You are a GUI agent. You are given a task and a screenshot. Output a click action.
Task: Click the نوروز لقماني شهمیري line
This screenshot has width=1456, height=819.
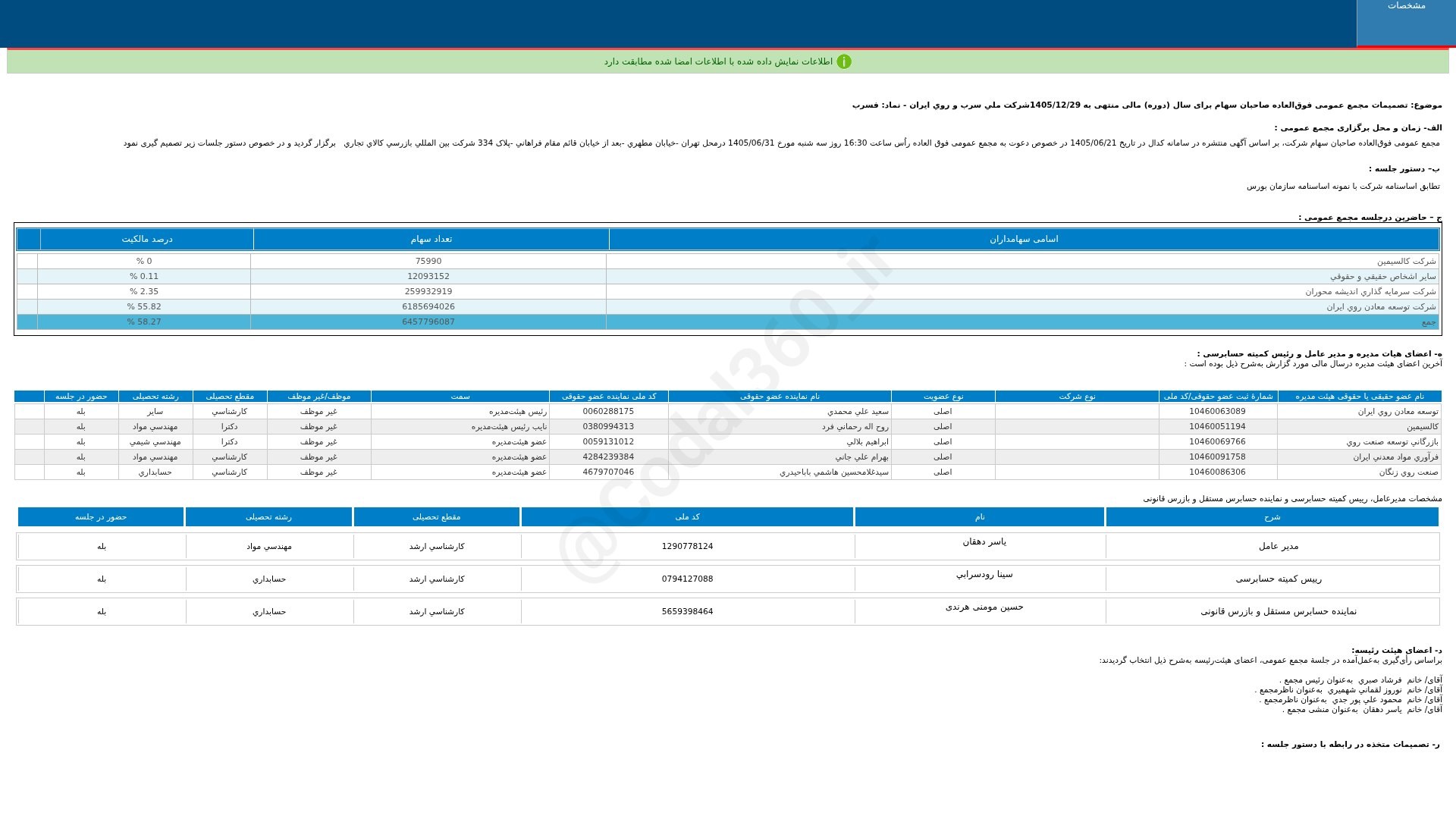click(x=1348, y=690)
